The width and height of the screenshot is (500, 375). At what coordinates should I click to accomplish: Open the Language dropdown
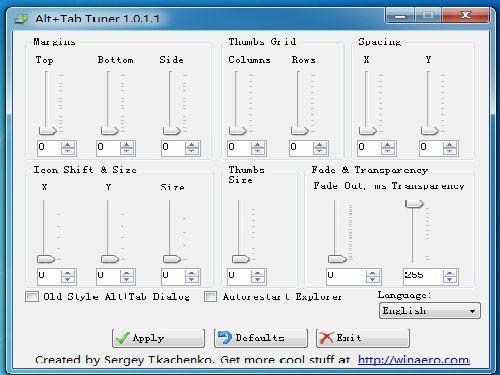point(430,311)
